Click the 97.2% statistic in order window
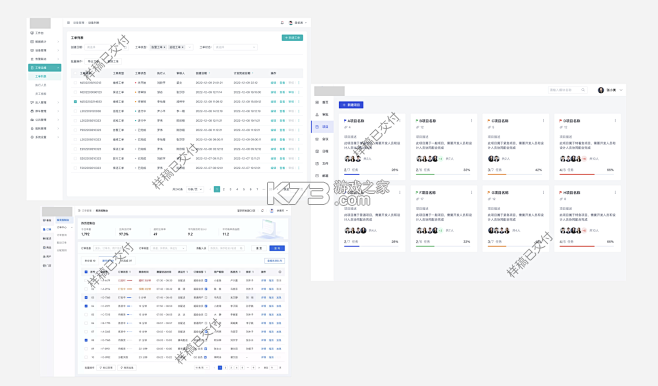 click(x=124, y=234)
